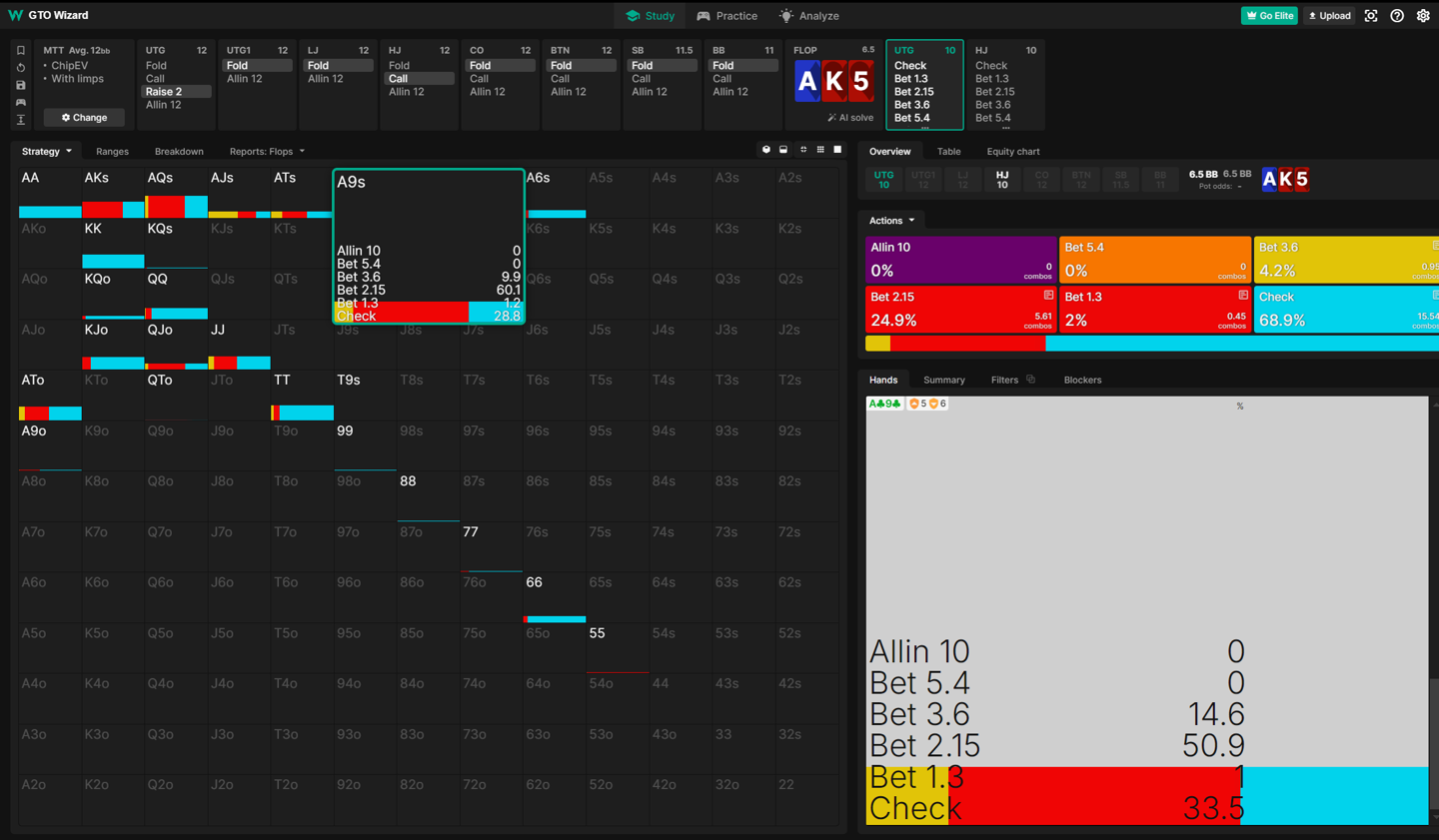Click the bookmark icon in left sidebar

pyautogui.click(x=21, y=50)
